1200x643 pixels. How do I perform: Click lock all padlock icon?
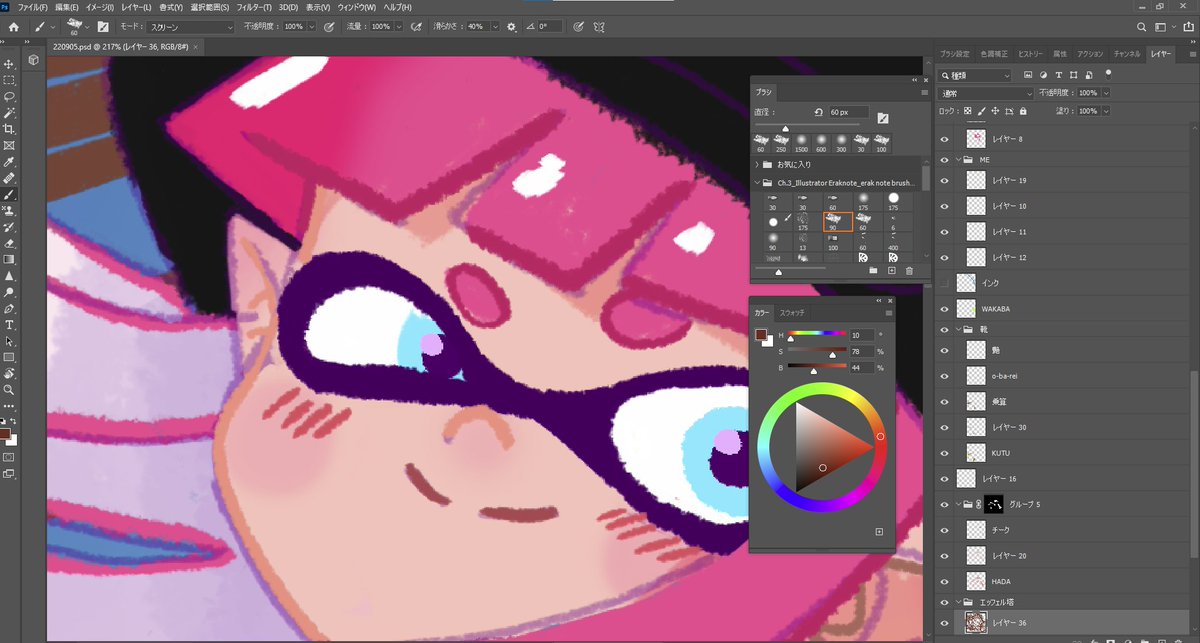pos(1022,111)
